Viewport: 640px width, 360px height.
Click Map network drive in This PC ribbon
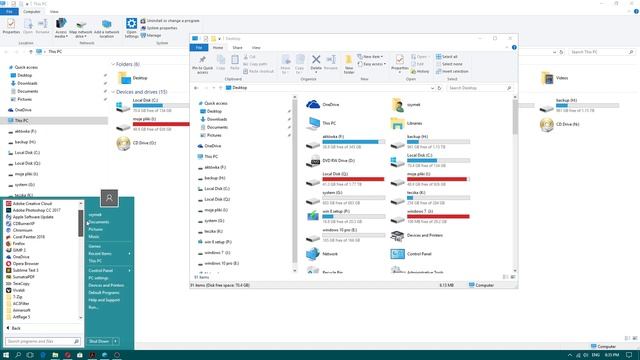point(80,29)
